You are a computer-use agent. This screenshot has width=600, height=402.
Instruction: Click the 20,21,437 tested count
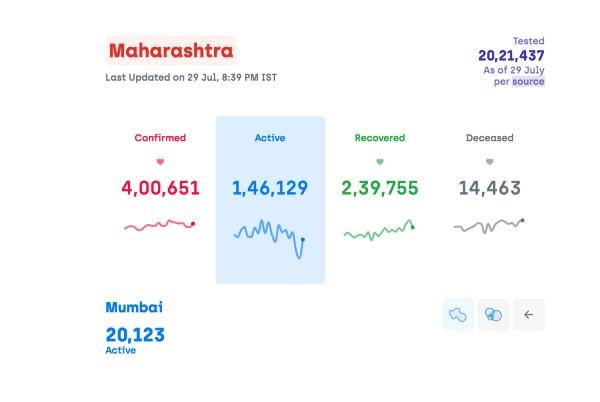pos(511,55)
